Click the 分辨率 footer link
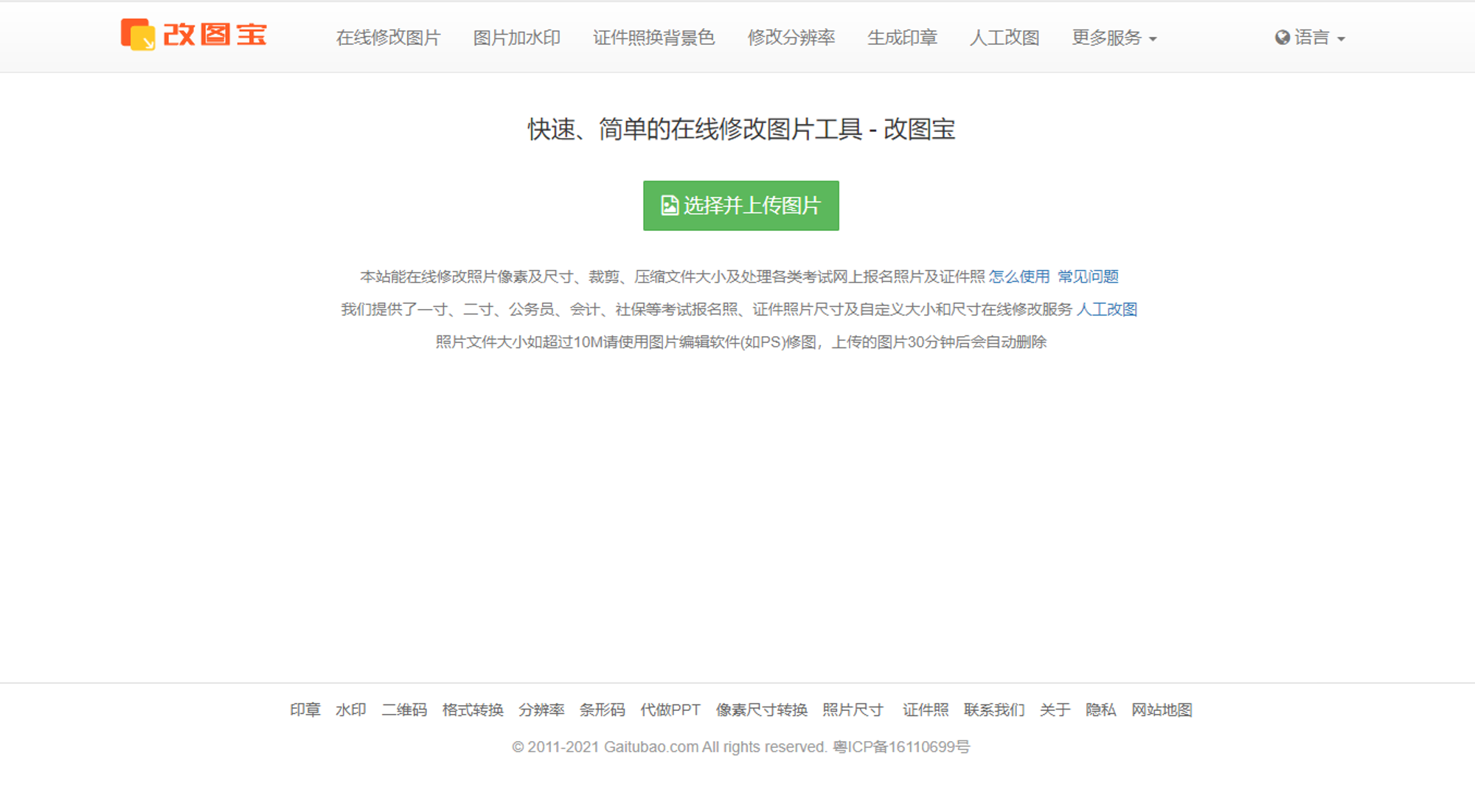 pos(541,709)
